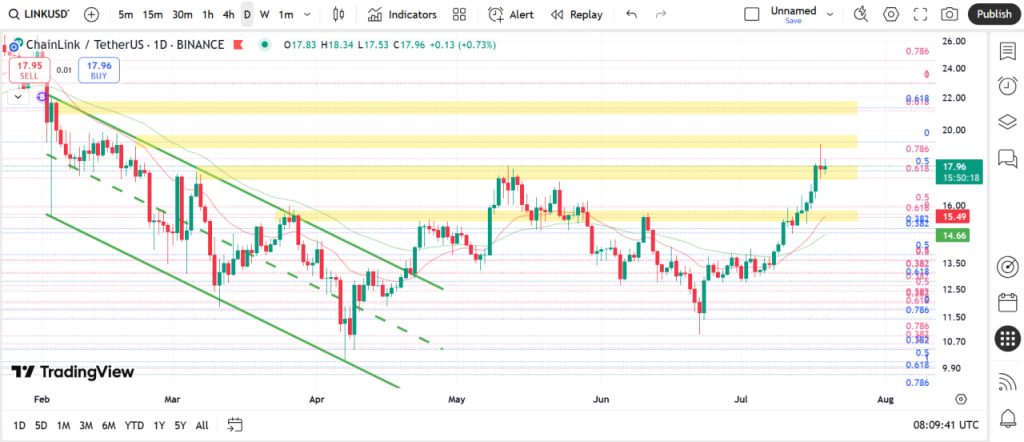The width and height of the screenshot is (1024, 442).
Task: Set the date range to 5D
Action: point(41,425)
